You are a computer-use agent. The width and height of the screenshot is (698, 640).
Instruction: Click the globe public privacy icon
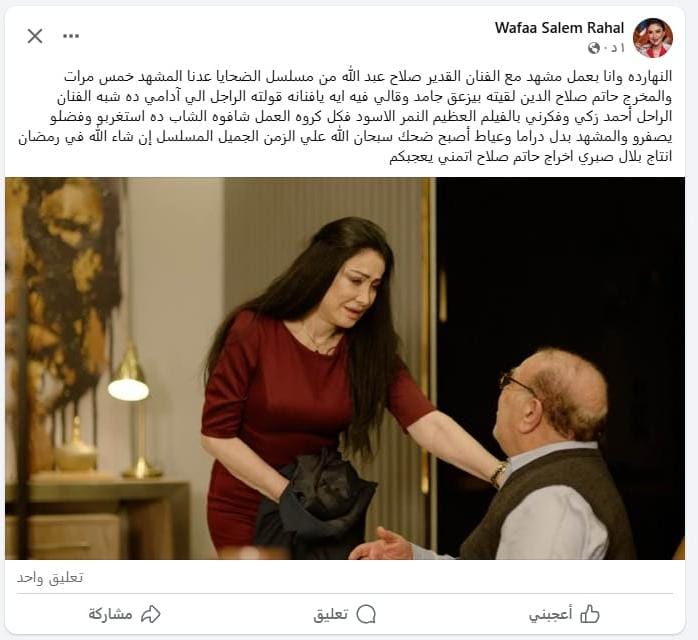click(594, 48)
